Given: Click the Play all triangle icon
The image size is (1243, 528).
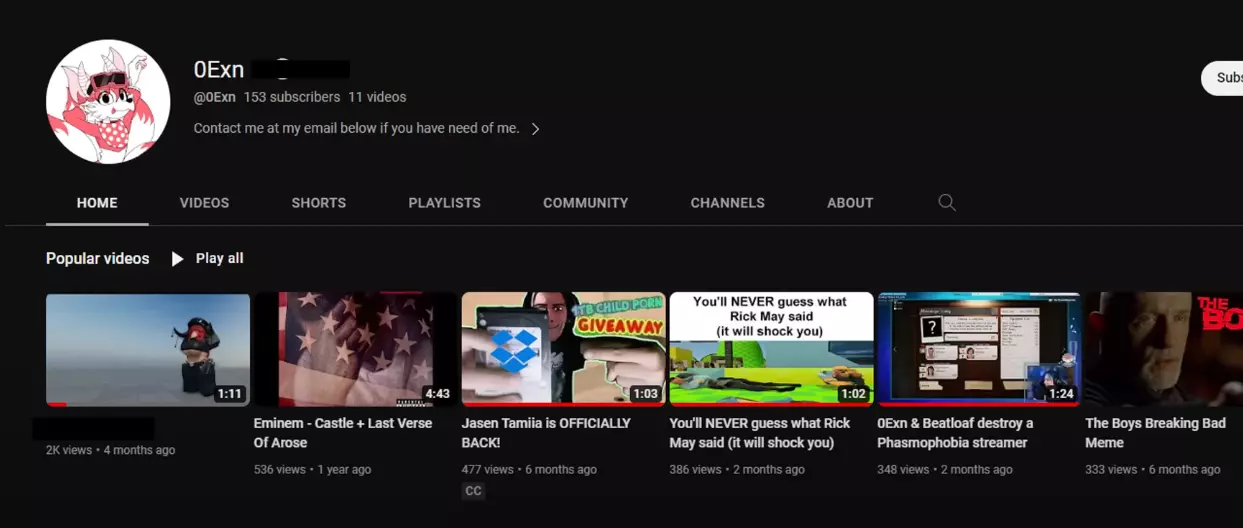Looking at the screenshot, I should 177,259.
